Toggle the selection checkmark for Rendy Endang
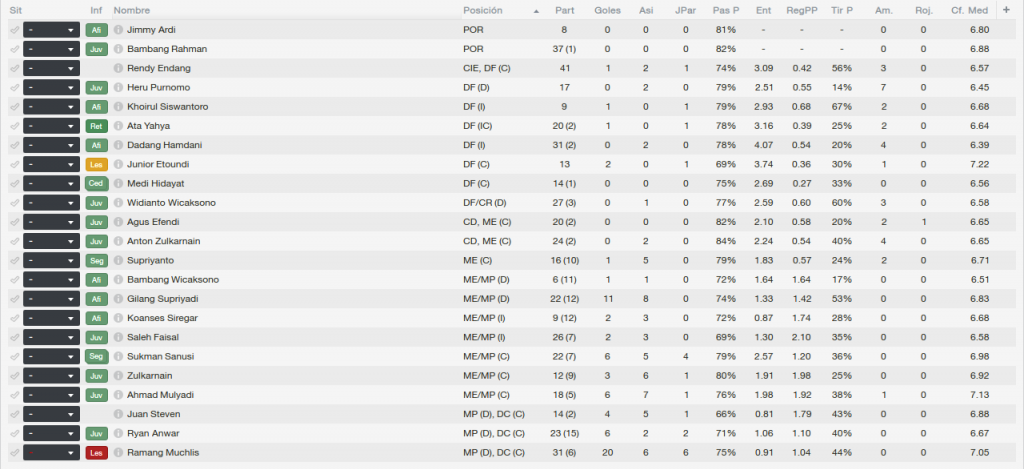The image size is (1024, 469). 14,69
